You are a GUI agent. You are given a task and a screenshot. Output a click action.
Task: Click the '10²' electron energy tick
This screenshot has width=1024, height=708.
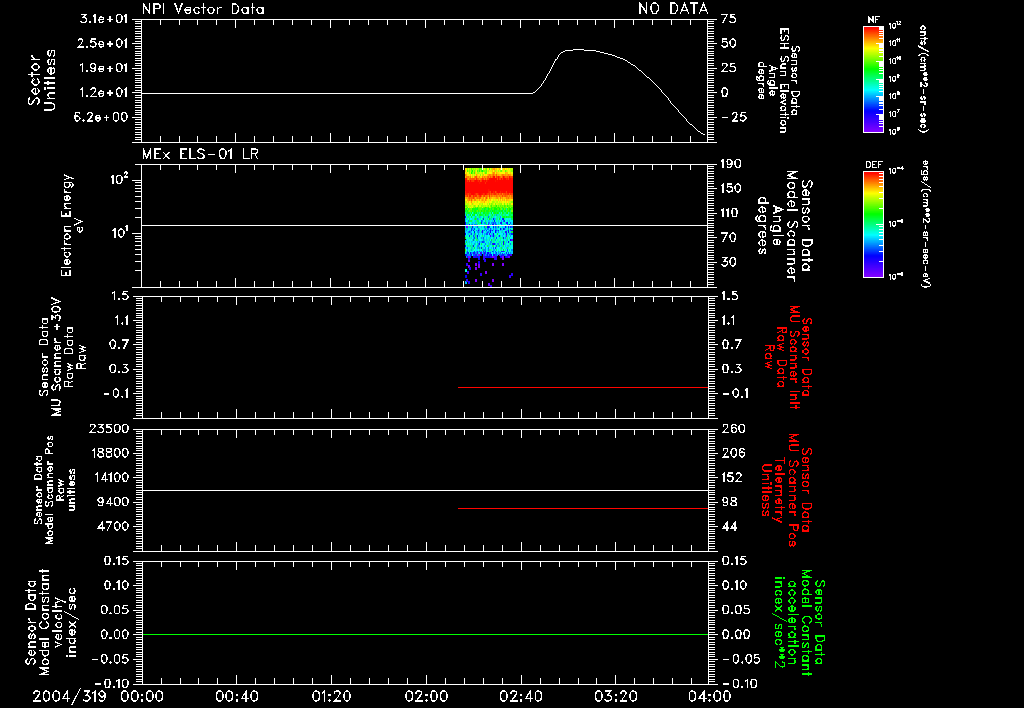120,178
